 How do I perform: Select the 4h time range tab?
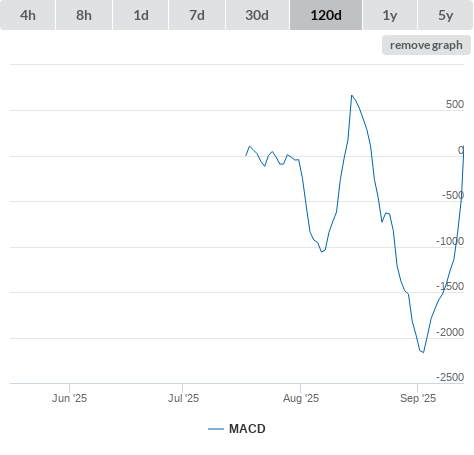[x=27, y=15]
